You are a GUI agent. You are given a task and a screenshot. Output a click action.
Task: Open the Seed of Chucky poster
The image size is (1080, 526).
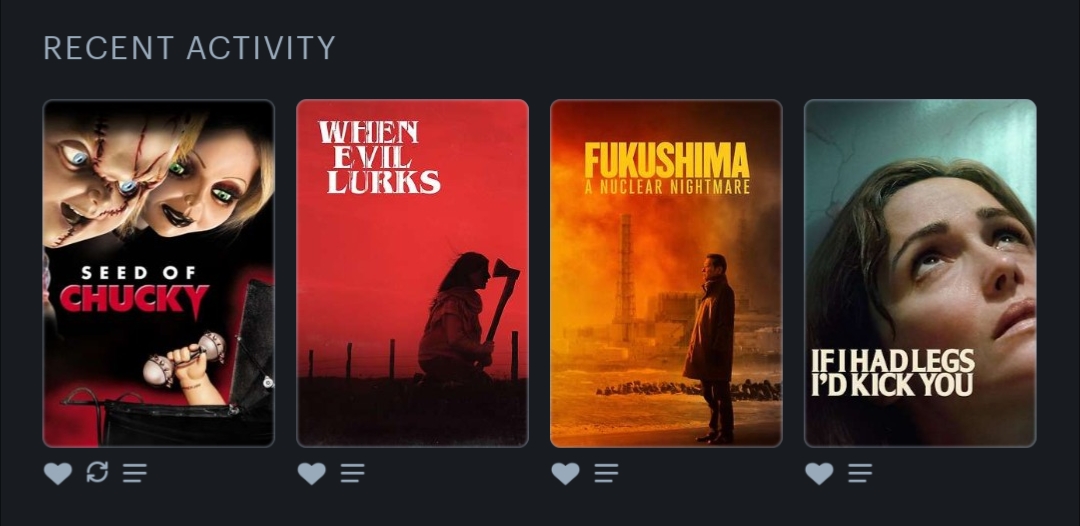(x=158, y=273)
